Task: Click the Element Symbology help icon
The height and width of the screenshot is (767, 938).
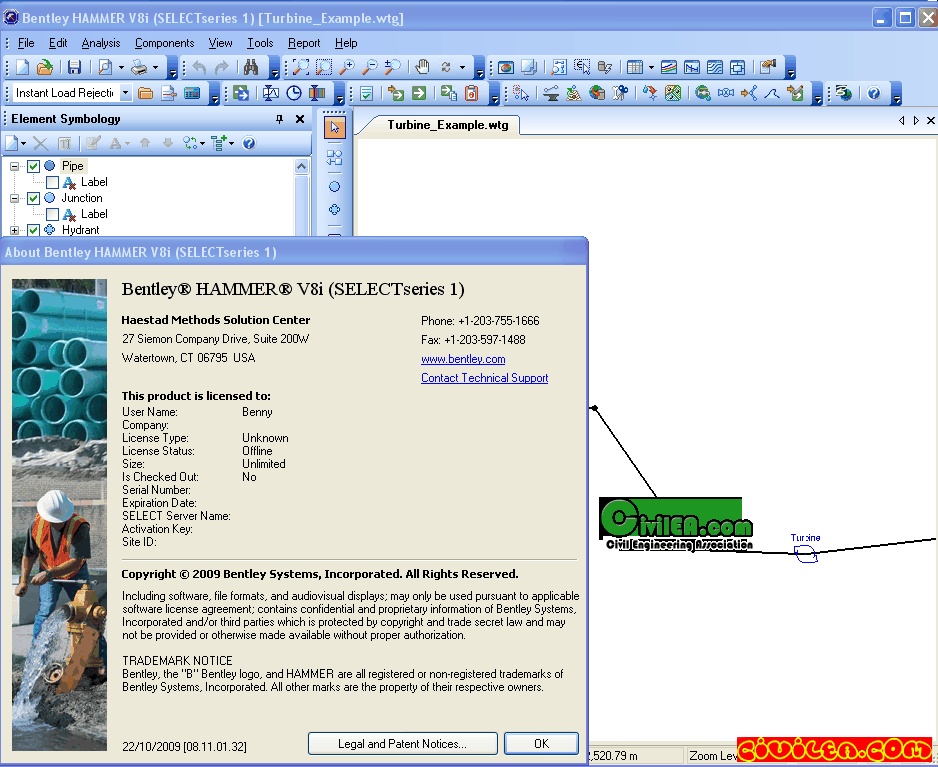Action: pyautogui.click(x=249, y=143)
